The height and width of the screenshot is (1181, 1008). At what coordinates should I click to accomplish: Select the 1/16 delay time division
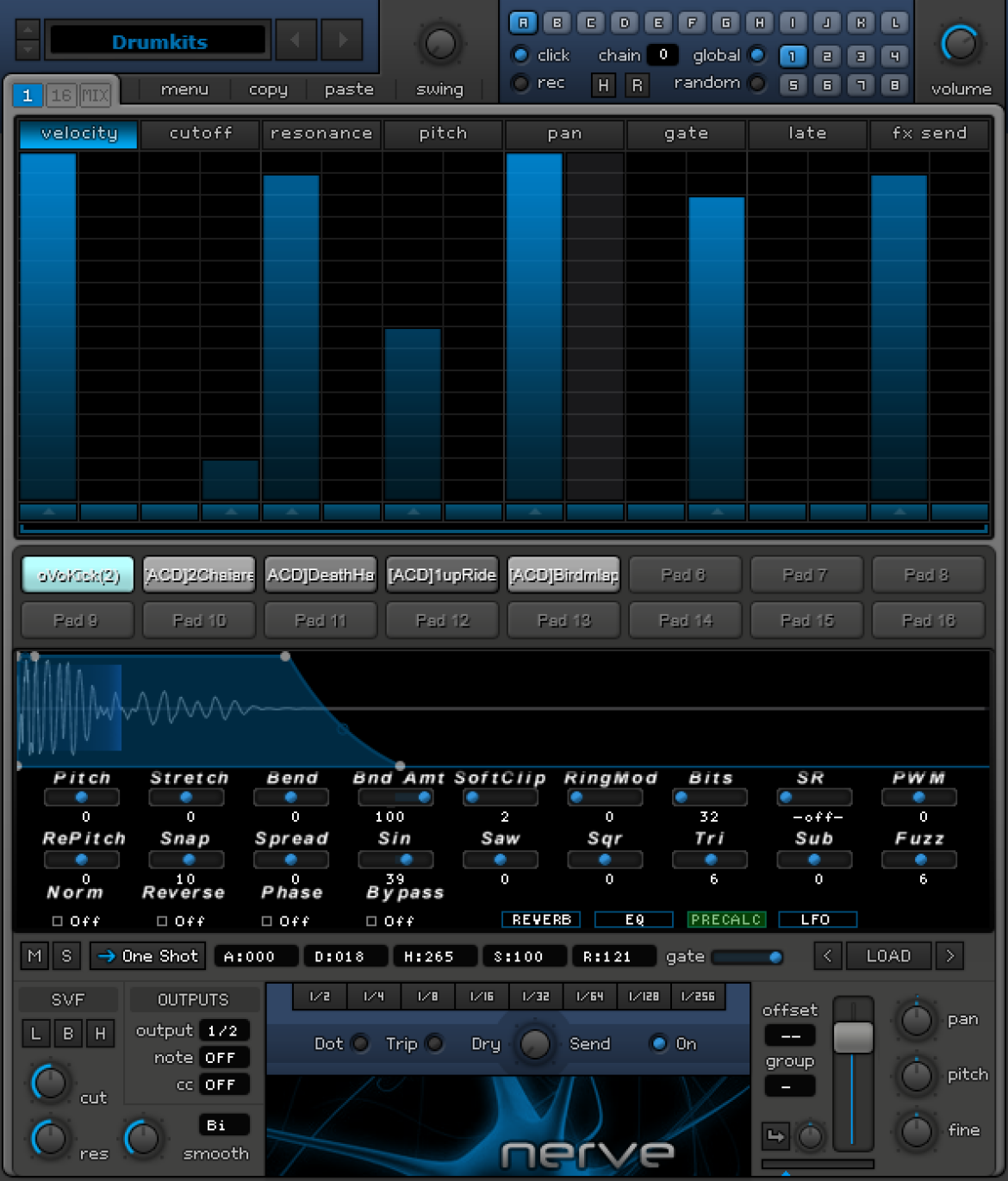click(x=482, y=997)
